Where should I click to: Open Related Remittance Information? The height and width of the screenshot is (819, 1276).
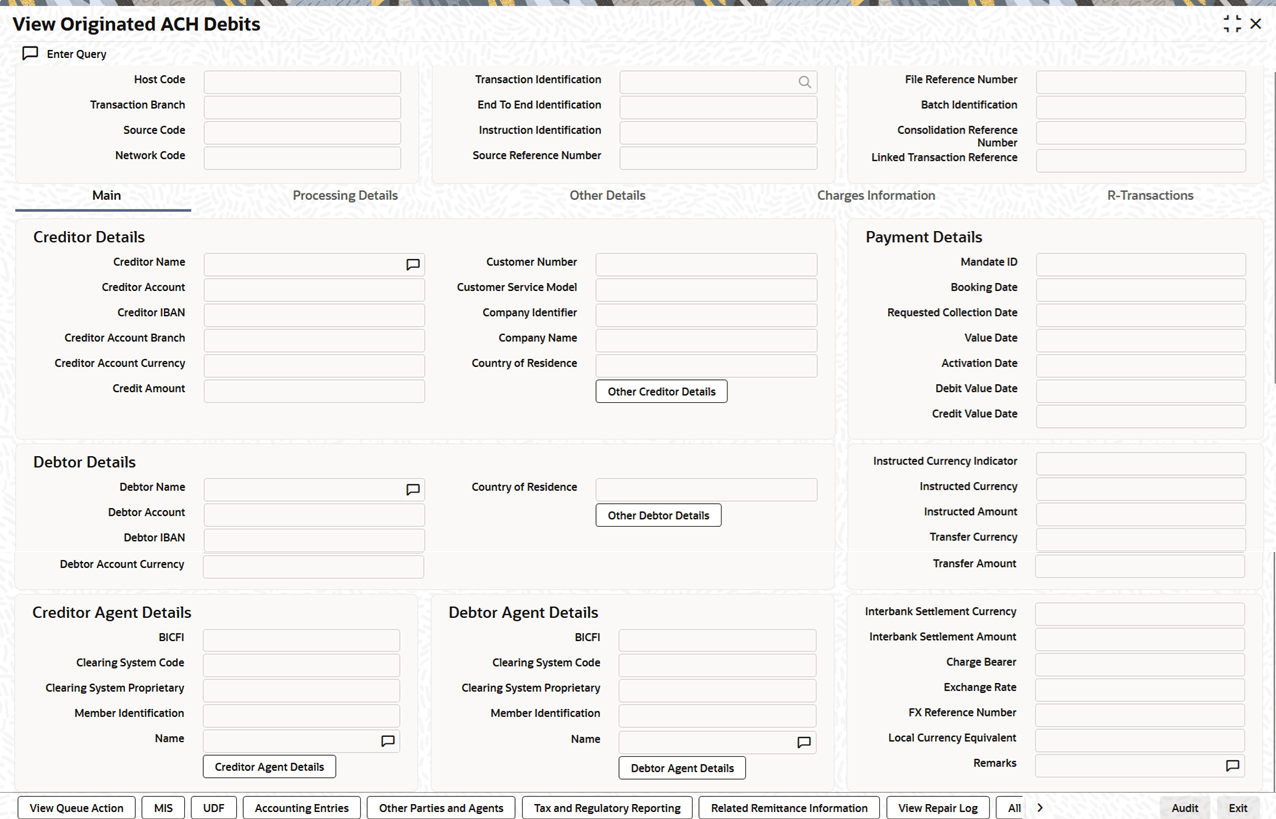click(789, 808)
